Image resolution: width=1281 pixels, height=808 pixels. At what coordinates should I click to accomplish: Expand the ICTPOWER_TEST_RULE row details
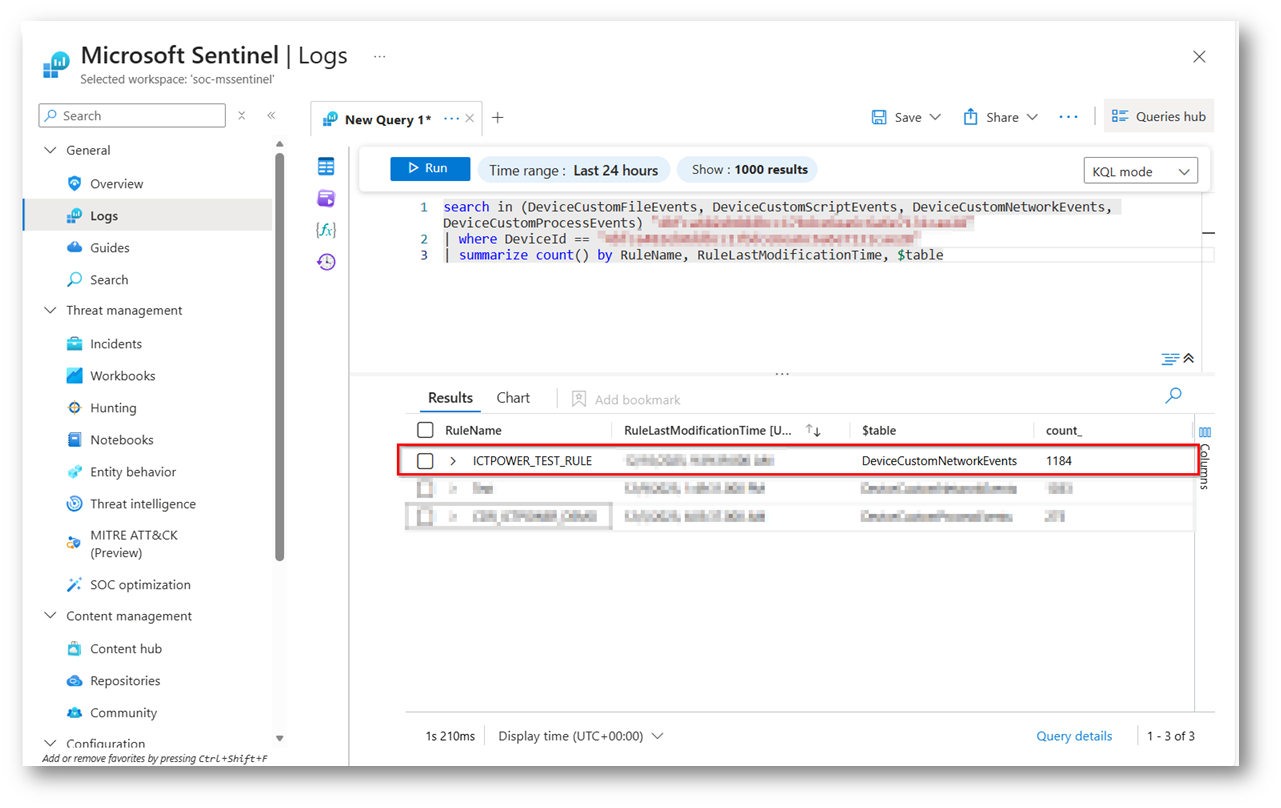[x=453, y=461]
